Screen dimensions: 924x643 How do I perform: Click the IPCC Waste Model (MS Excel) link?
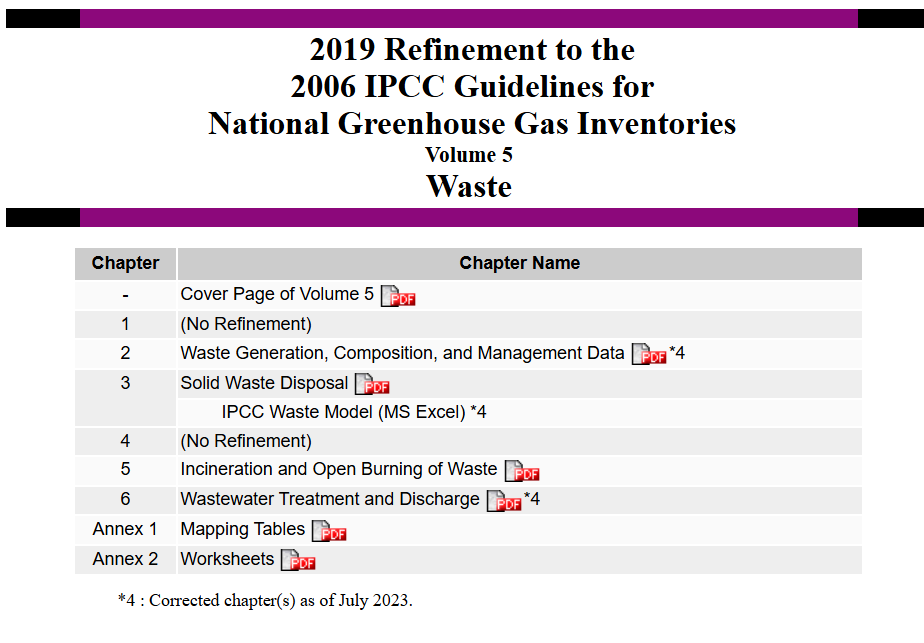click(x=343, y=412)
